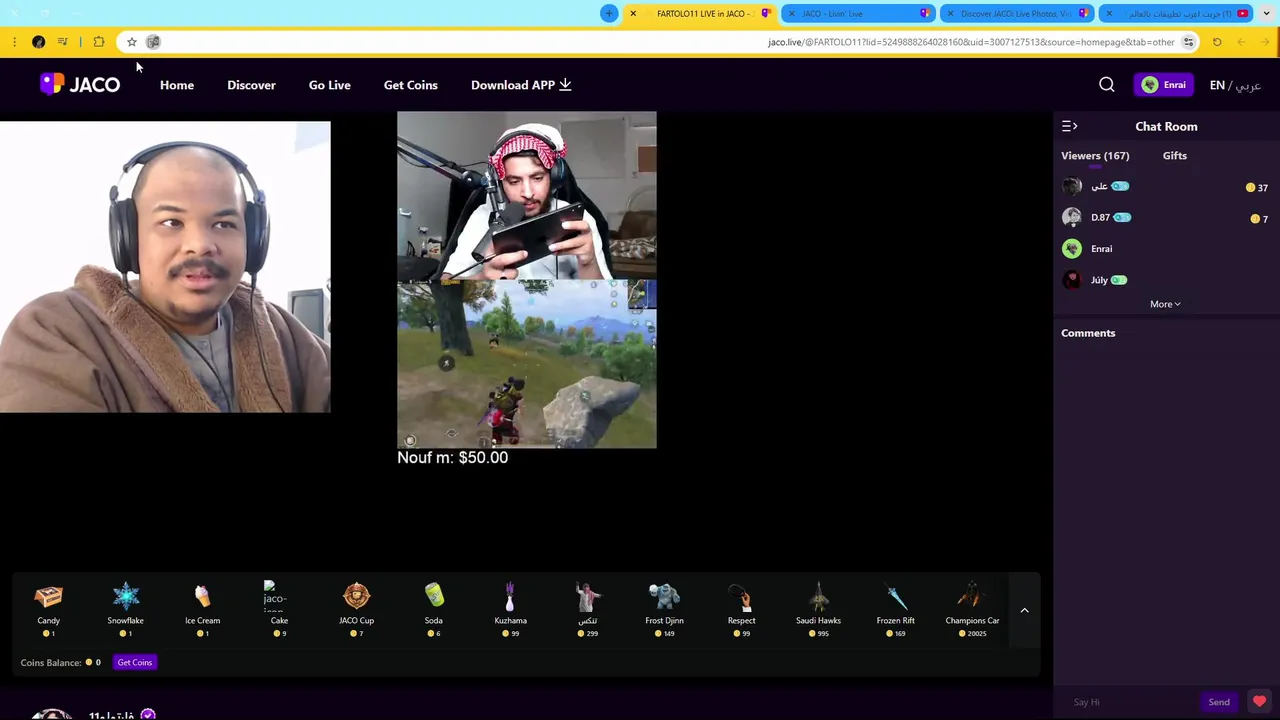Send the Frozen Rift gift
The height and width of the screenshot is (720, 1280).
895,609
